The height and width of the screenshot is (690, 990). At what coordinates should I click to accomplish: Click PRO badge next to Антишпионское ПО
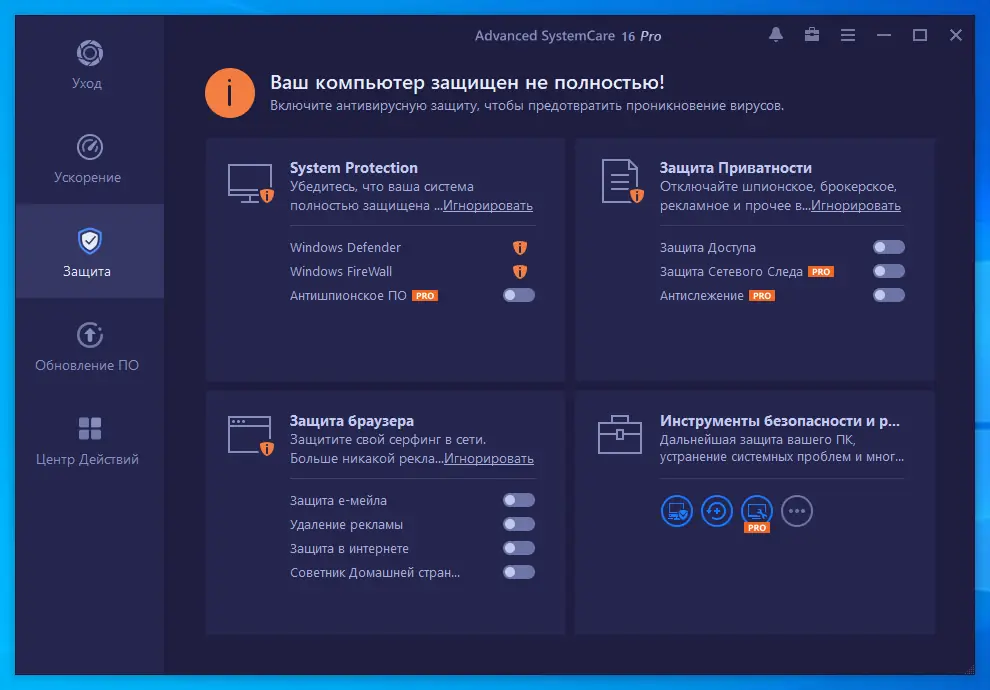[425, 295]
